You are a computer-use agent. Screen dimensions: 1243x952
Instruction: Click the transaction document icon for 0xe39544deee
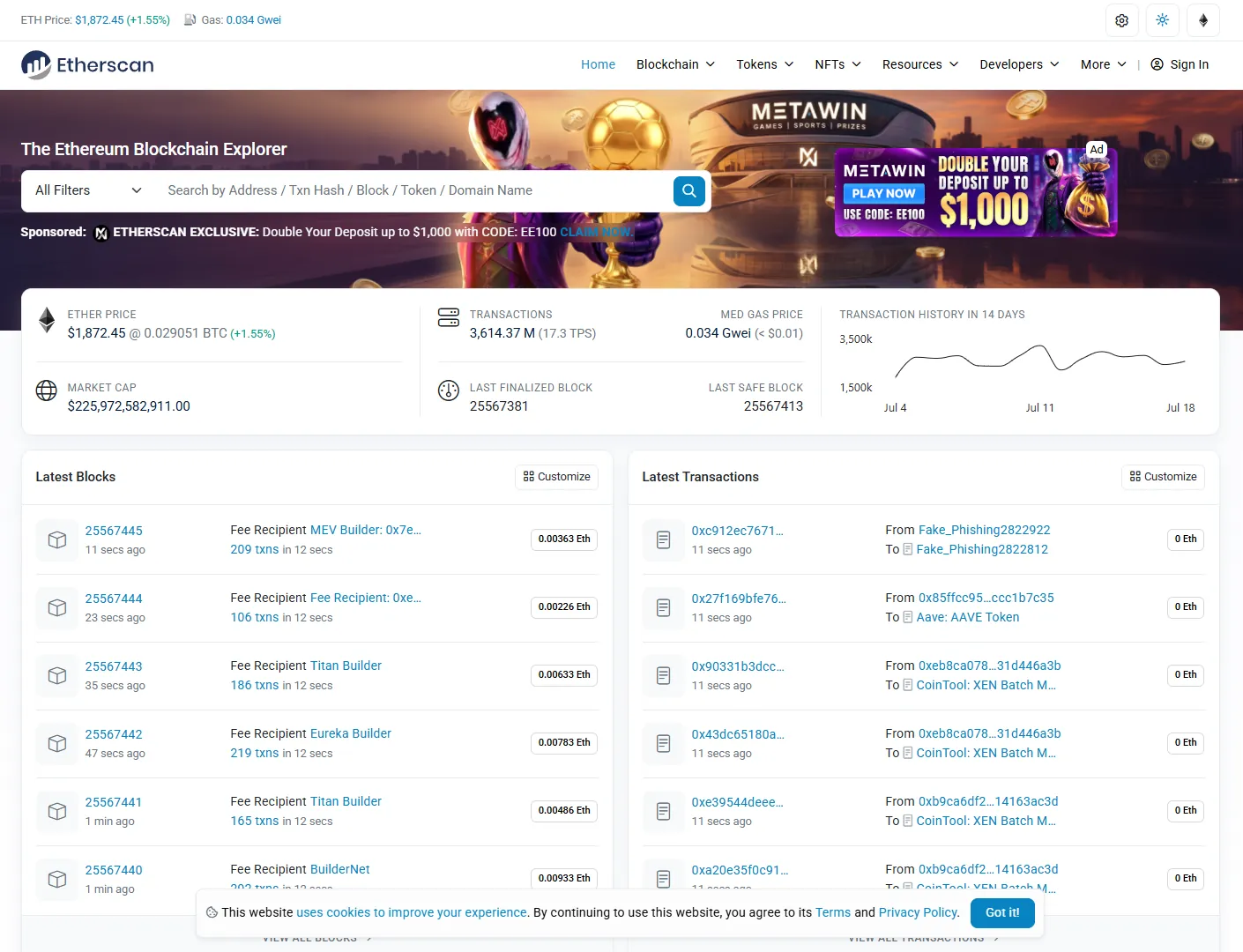coord(664,811)
